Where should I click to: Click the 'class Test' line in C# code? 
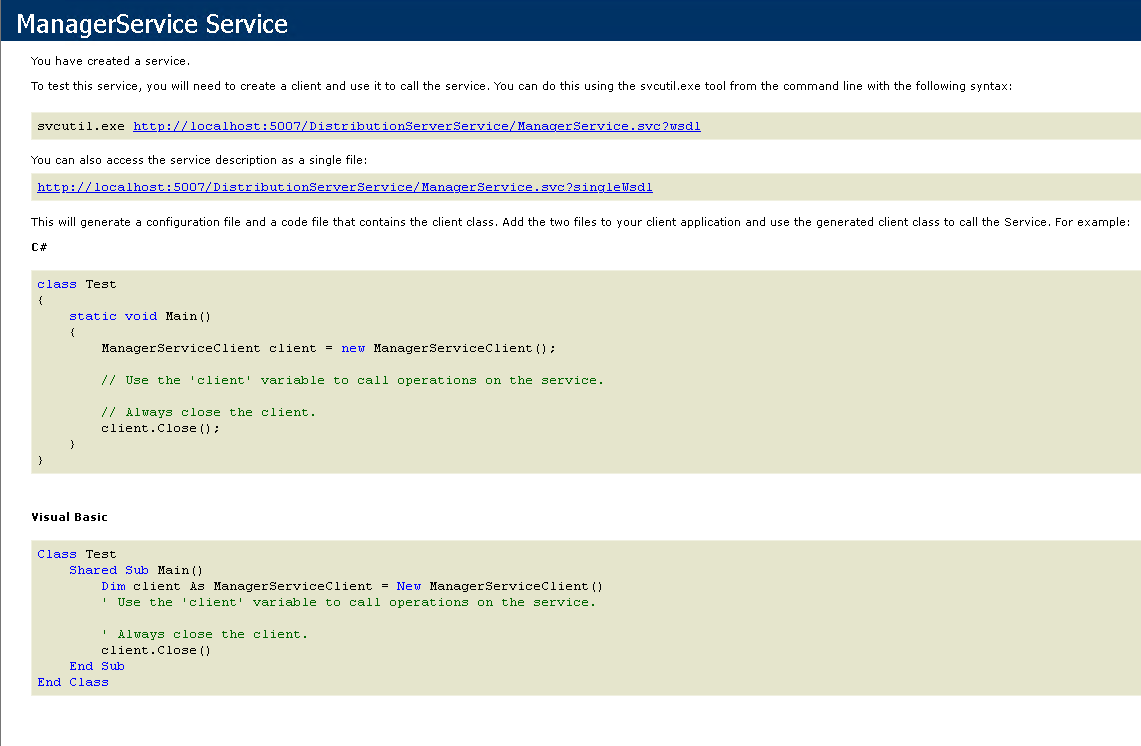point(77,284)
